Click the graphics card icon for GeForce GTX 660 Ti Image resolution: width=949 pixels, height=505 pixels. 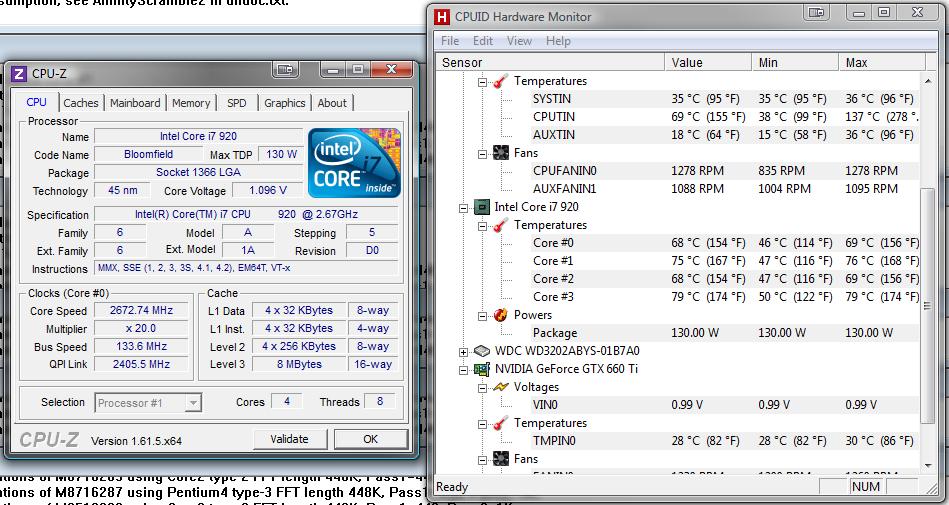[481, 369]
